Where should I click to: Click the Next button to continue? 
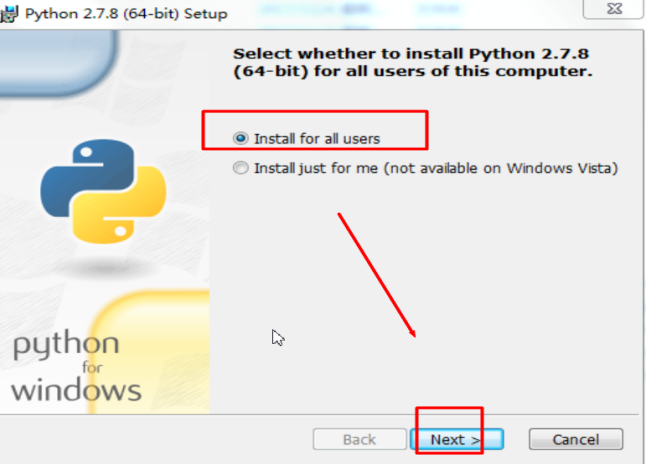pos(456,439)
